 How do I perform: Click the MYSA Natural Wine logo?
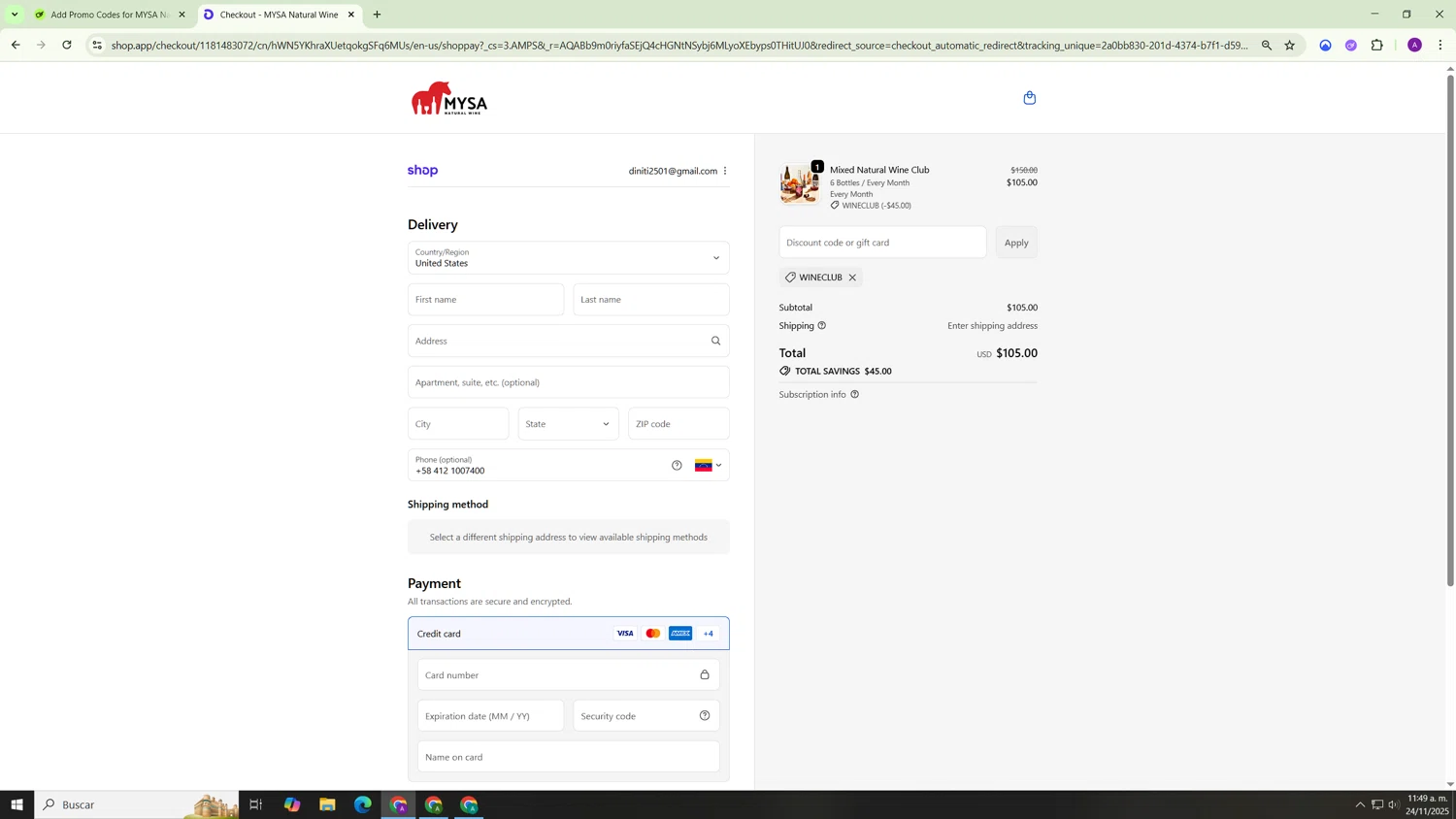point(449,98)
